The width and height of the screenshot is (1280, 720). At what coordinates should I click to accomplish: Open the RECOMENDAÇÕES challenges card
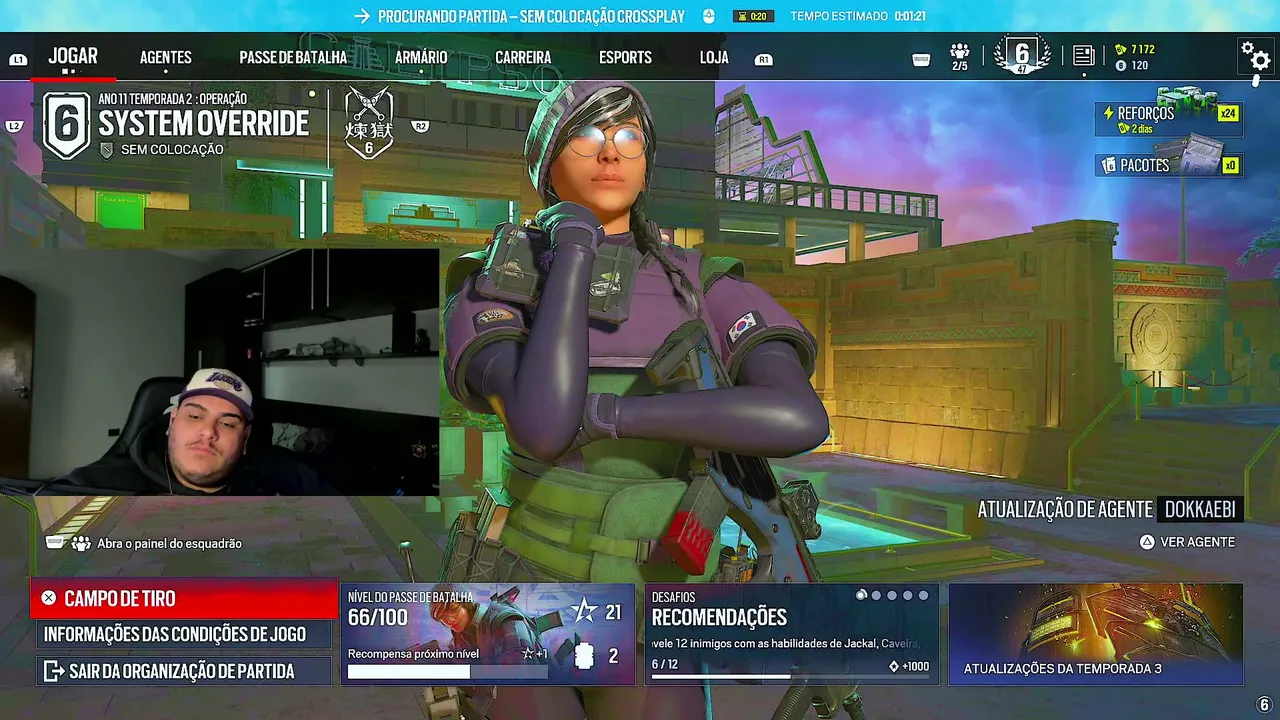pyautogui.click(x=792, y=634)
